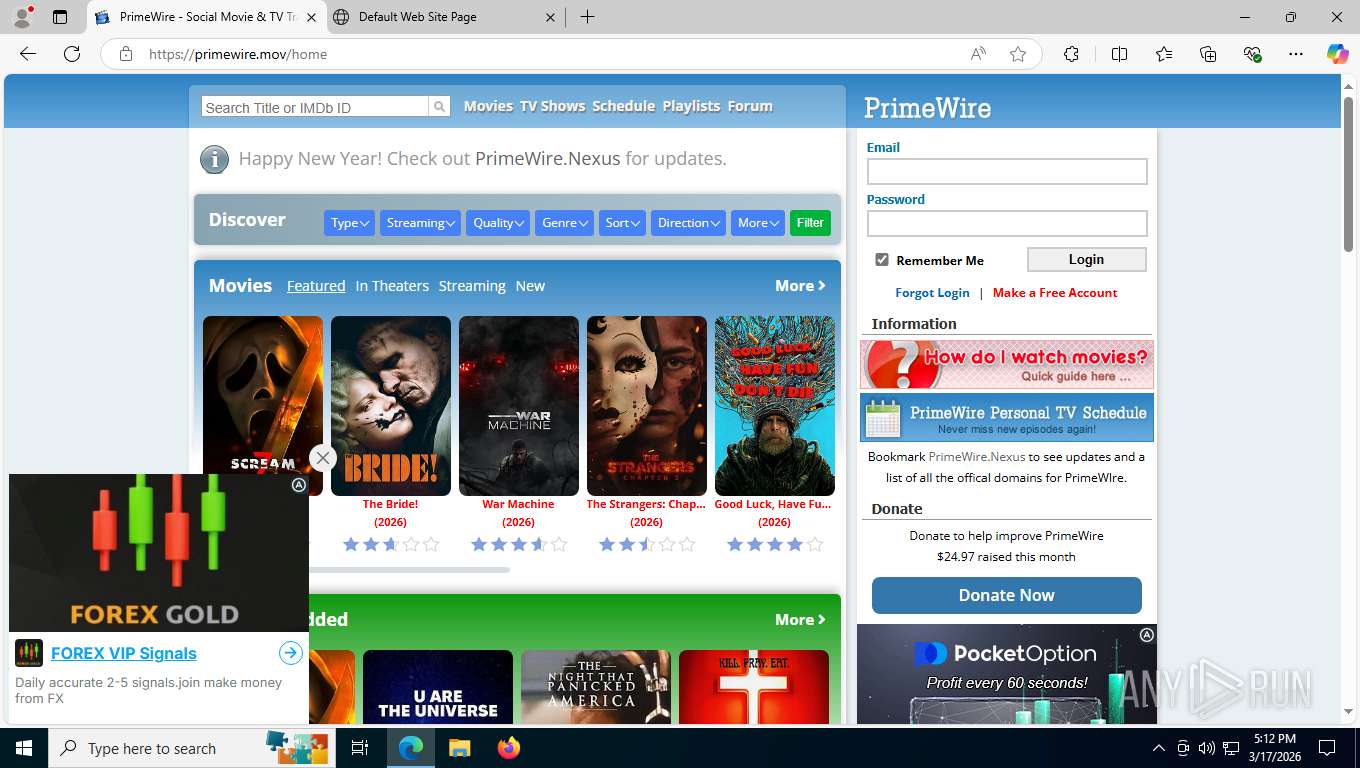Show hidden system tray icons chevron
The width and height of the screenshot is (1360, 768).
click(x=1159, y=748)
